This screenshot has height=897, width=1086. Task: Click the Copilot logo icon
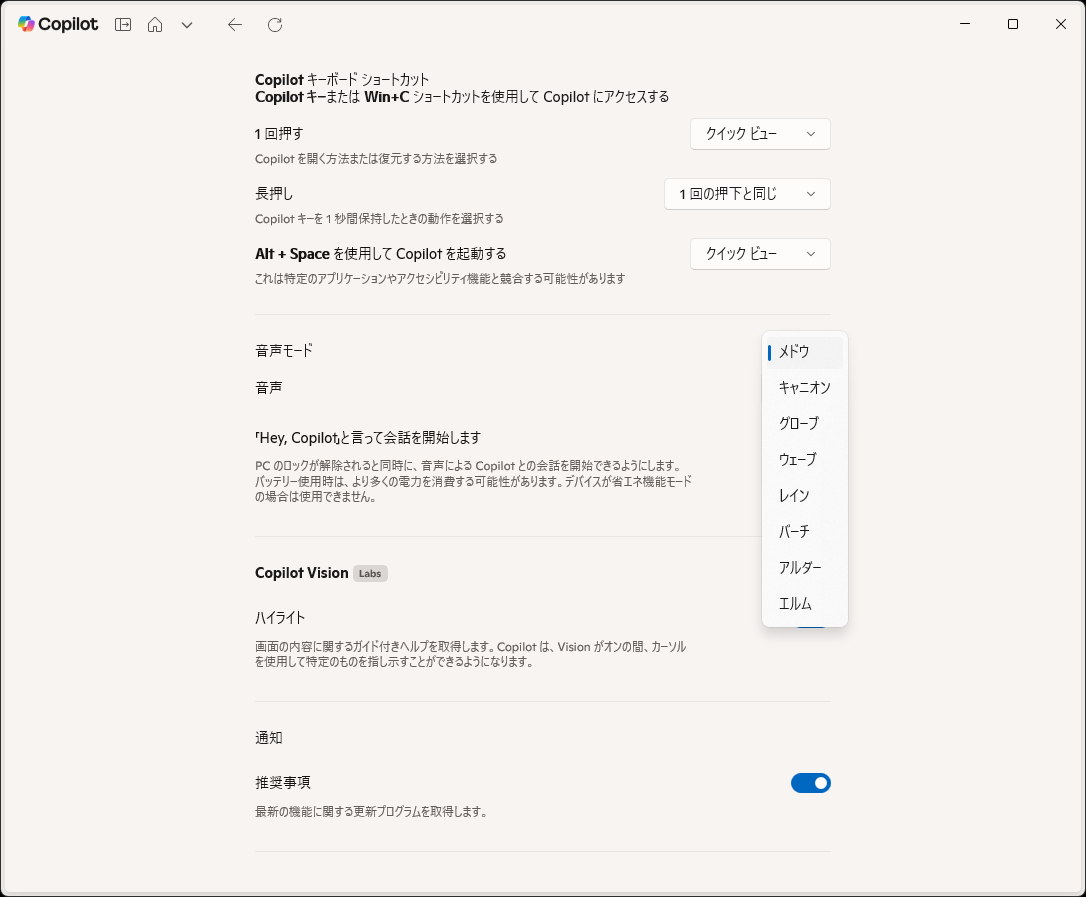27,24
